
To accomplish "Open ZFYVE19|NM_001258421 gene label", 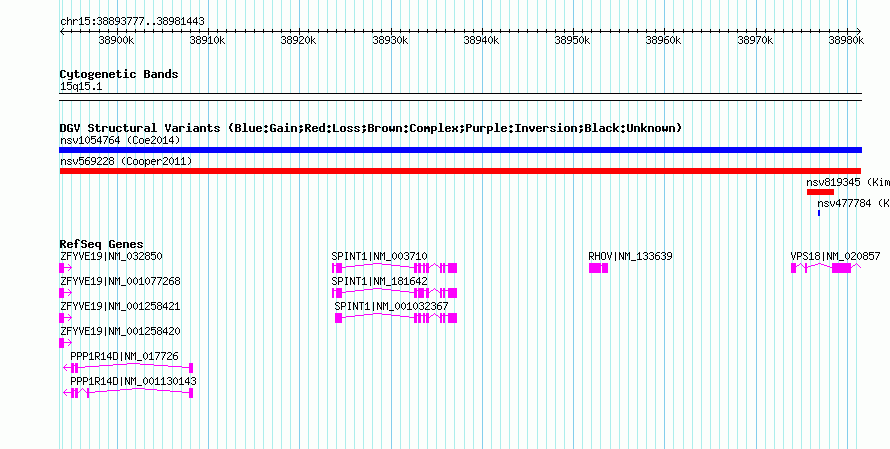I will click(x=120, y=306).
